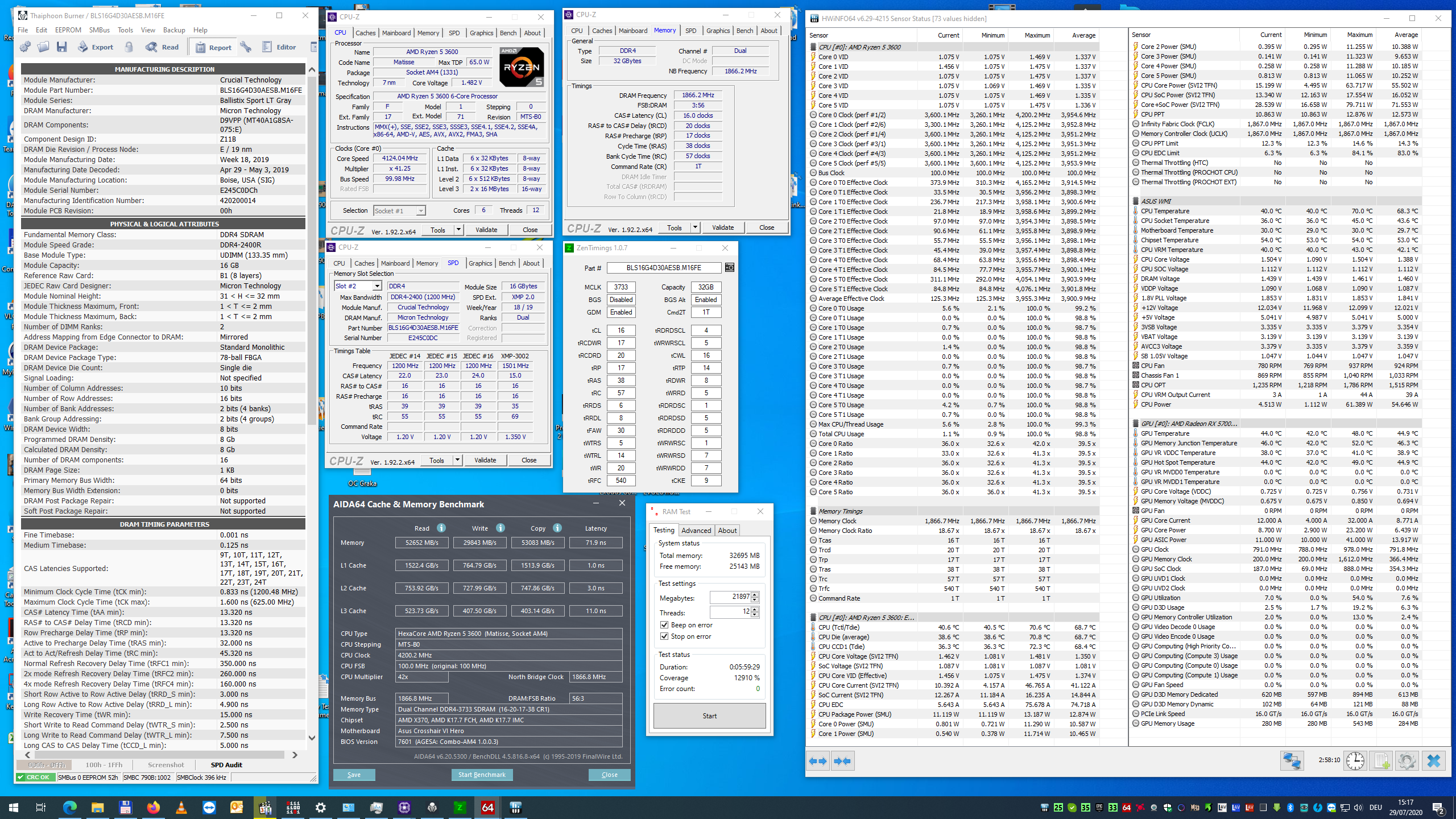Click the wrench tool icon beside Report
The height and width of the screenshot is (819, 1456).
(246, 47)
